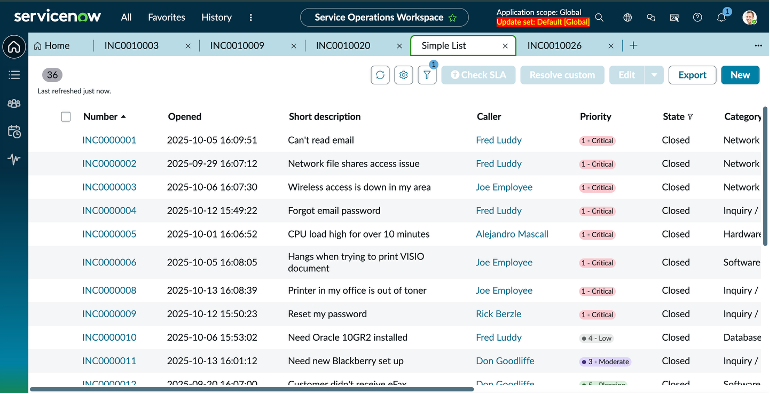Click the New button
The image size is (770, 394).
[740, 75]
